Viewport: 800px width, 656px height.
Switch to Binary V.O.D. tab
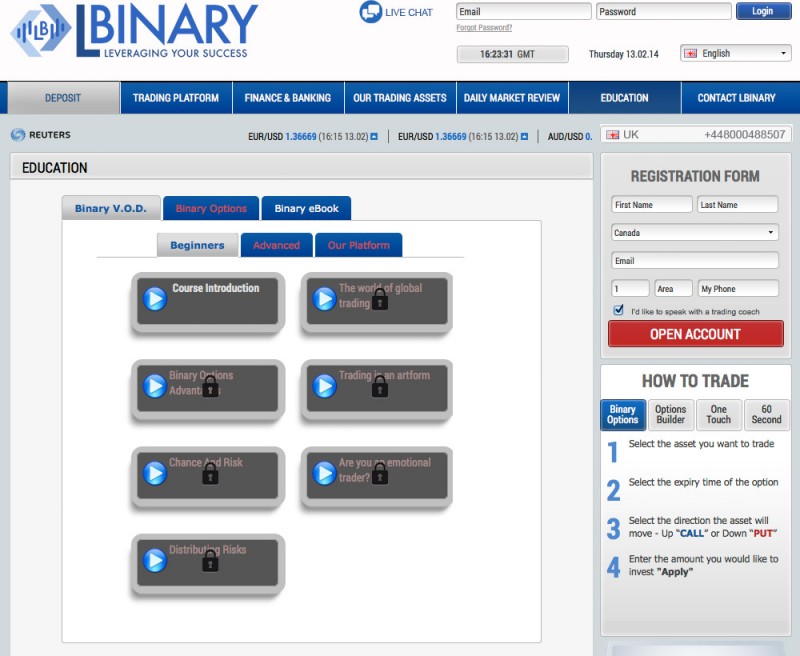(111, 208)
